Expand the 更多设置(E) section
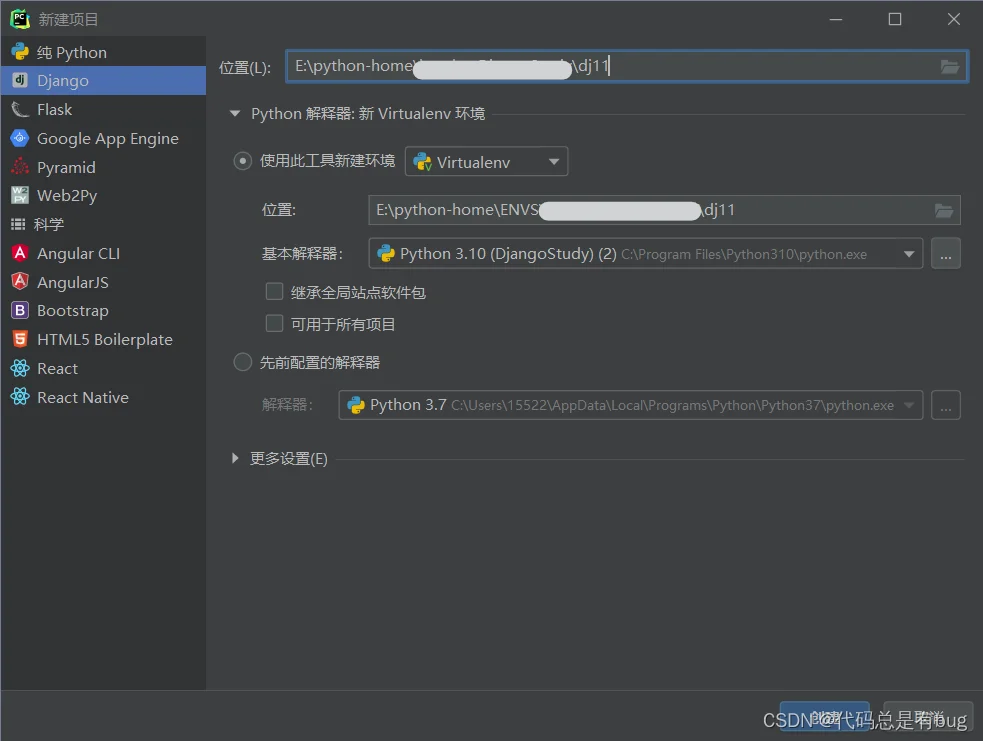983x741 pixels. click(x=235, y=458)
